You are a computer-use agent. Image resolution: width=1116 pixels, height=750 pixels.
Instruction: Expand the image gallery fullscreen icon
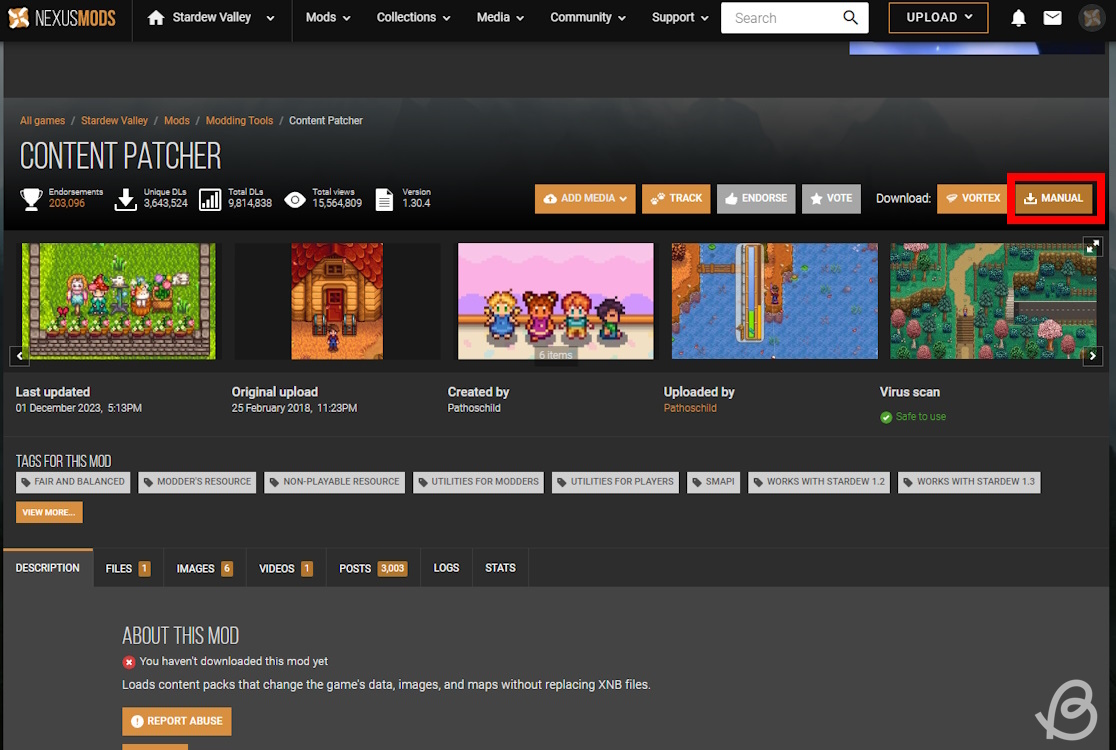pos(1093,246)
